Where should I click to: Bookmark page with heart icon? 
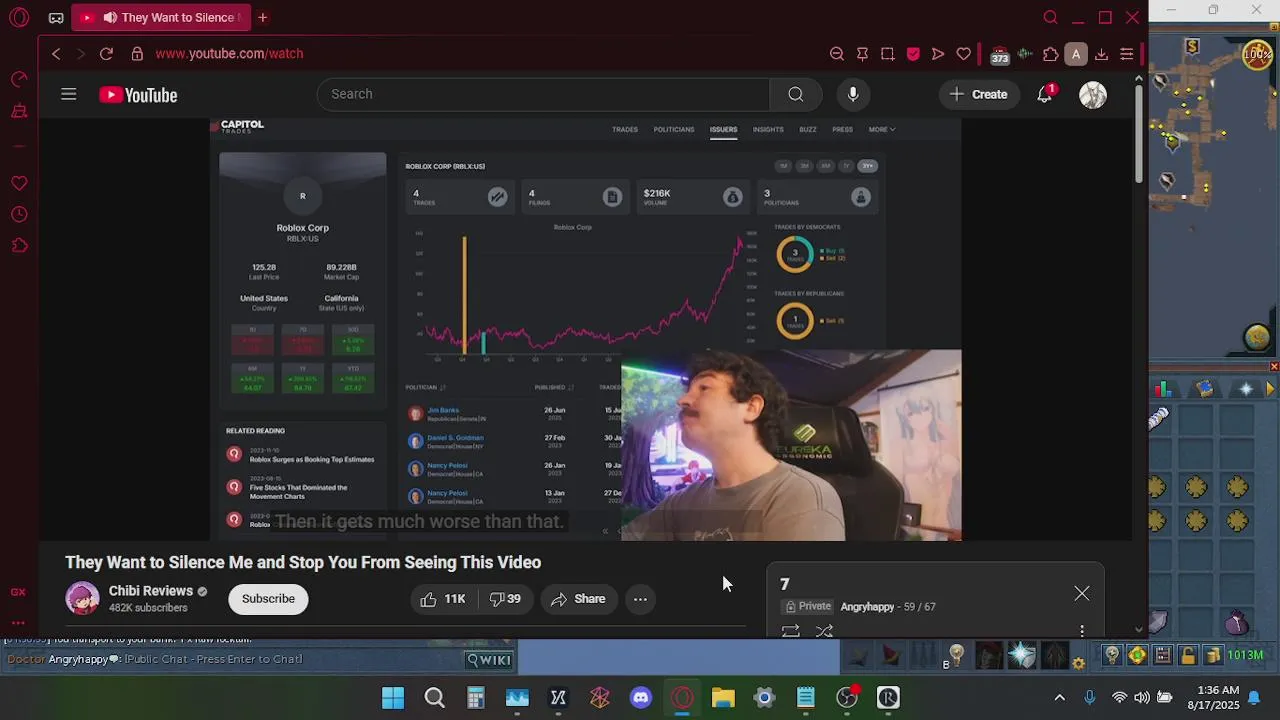(x=964, y=54)
